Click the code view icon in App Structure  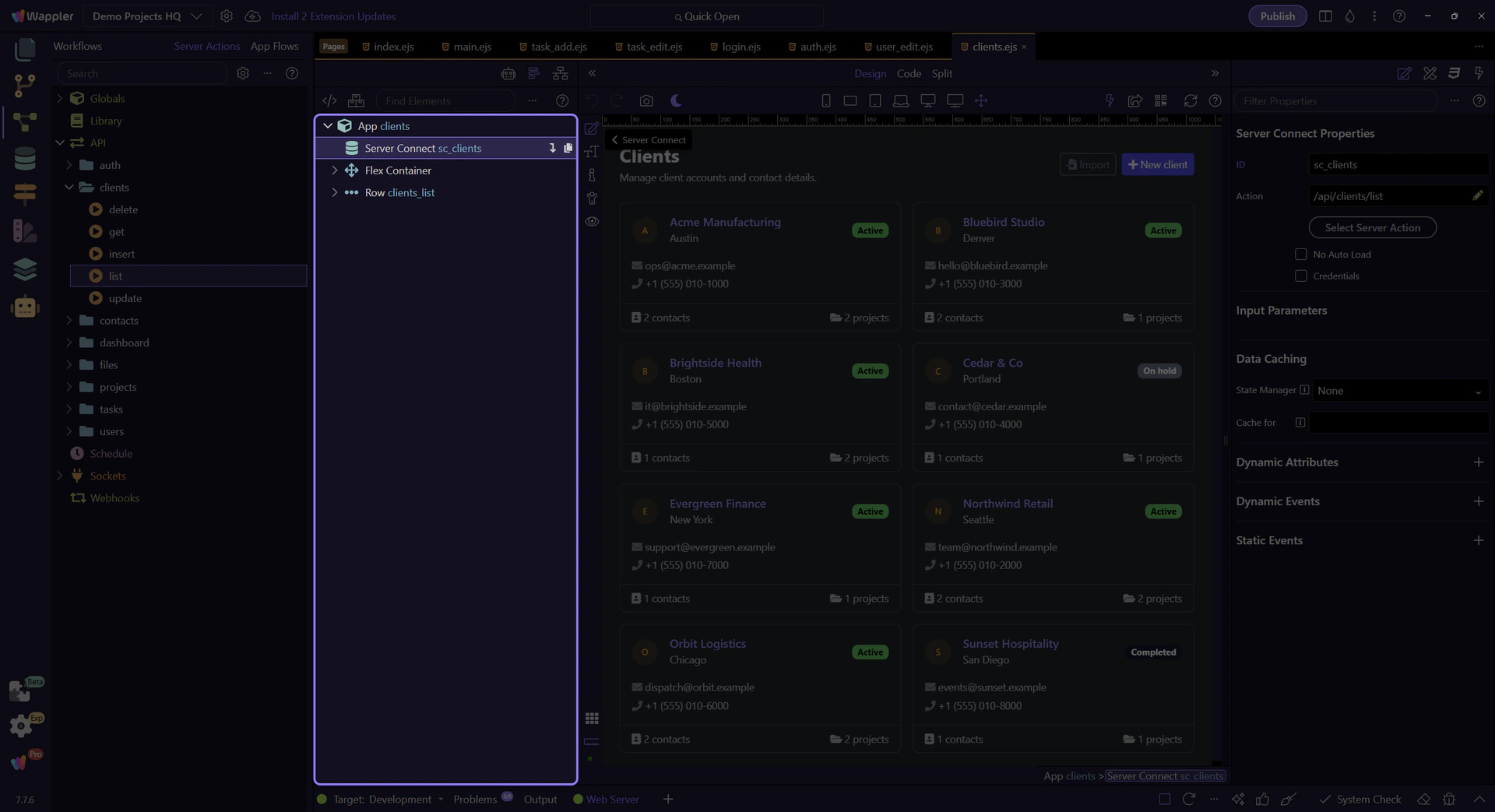pos(329,100)
